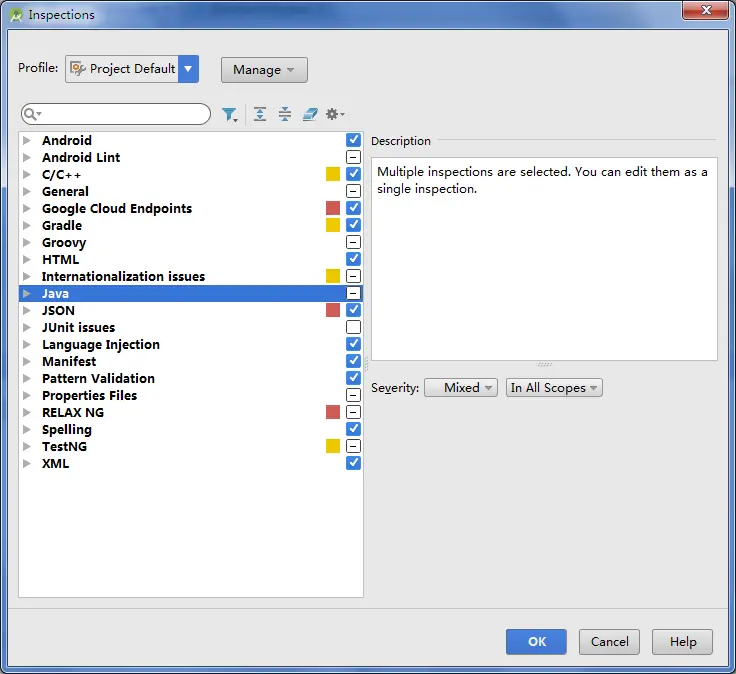Expand the Gradle tree node arrow
The height and width of the screenshot is (674, 736).
[x=27, y=225]
